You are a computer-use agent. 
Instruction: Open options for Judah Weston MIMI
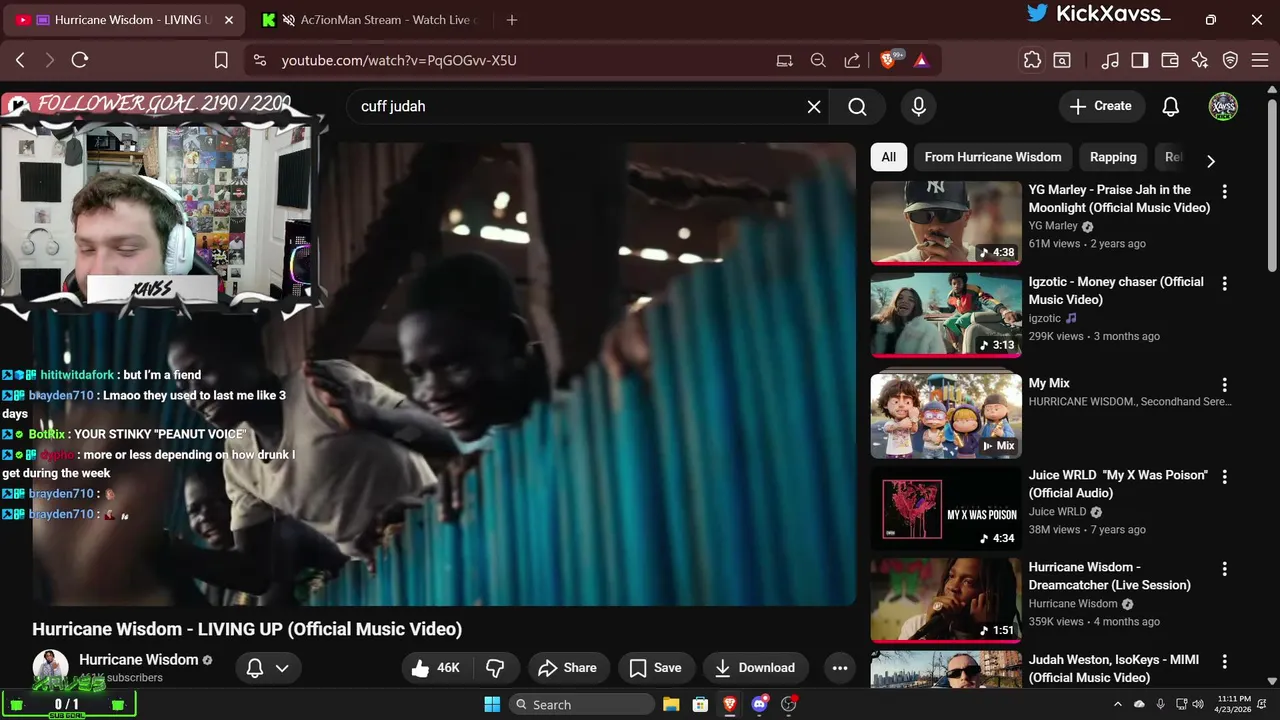click(x=1224, y=662)
